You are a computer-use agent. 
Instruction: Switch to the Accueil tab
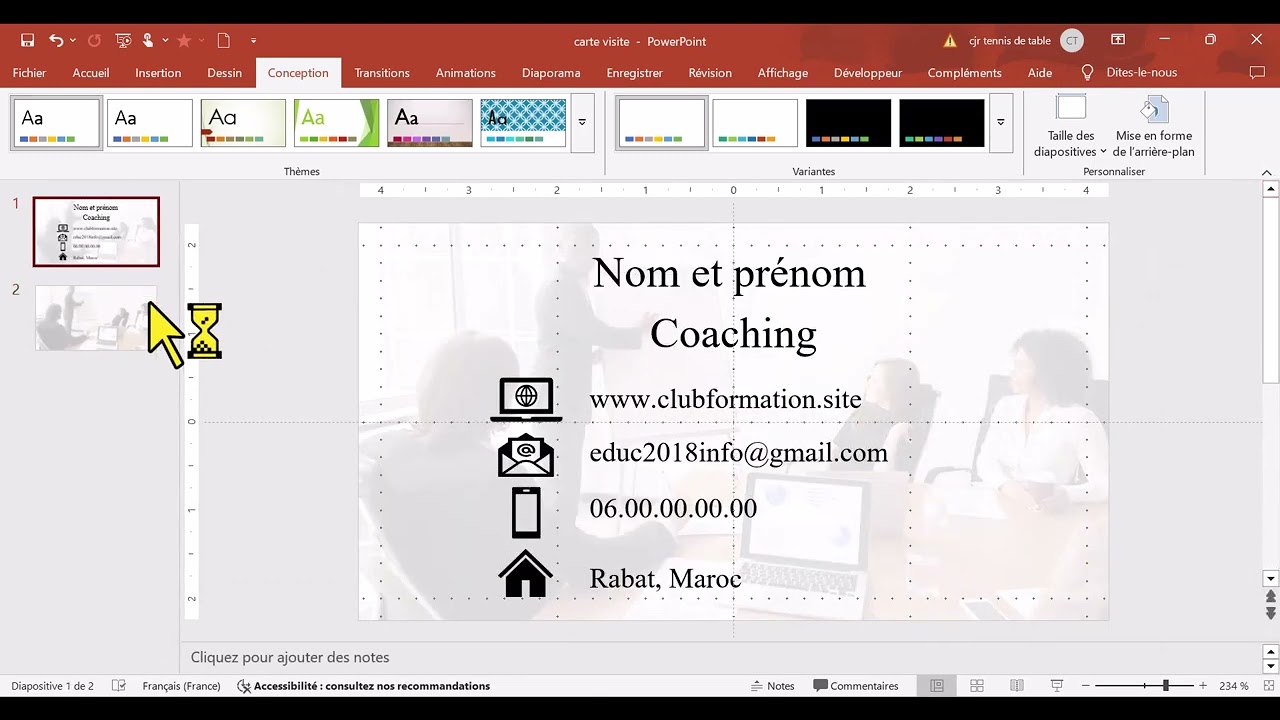[91, 72]
